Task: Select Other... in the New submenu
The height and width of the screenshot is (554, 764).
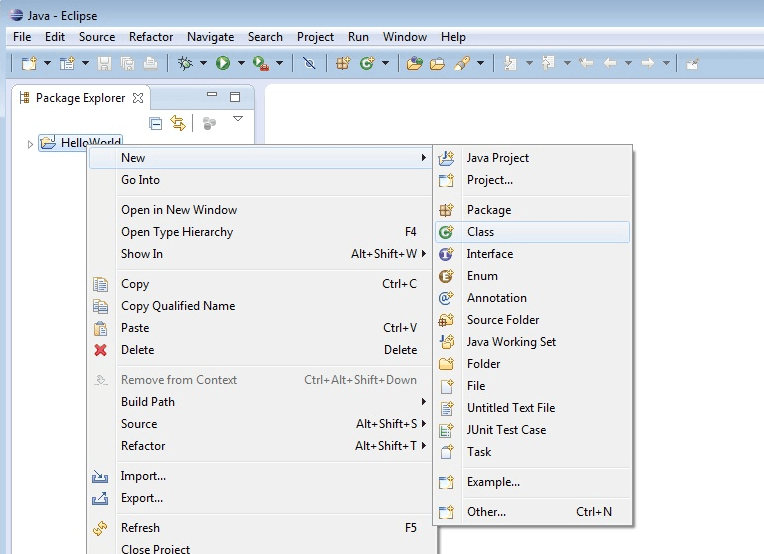Action: click(532, 512)
